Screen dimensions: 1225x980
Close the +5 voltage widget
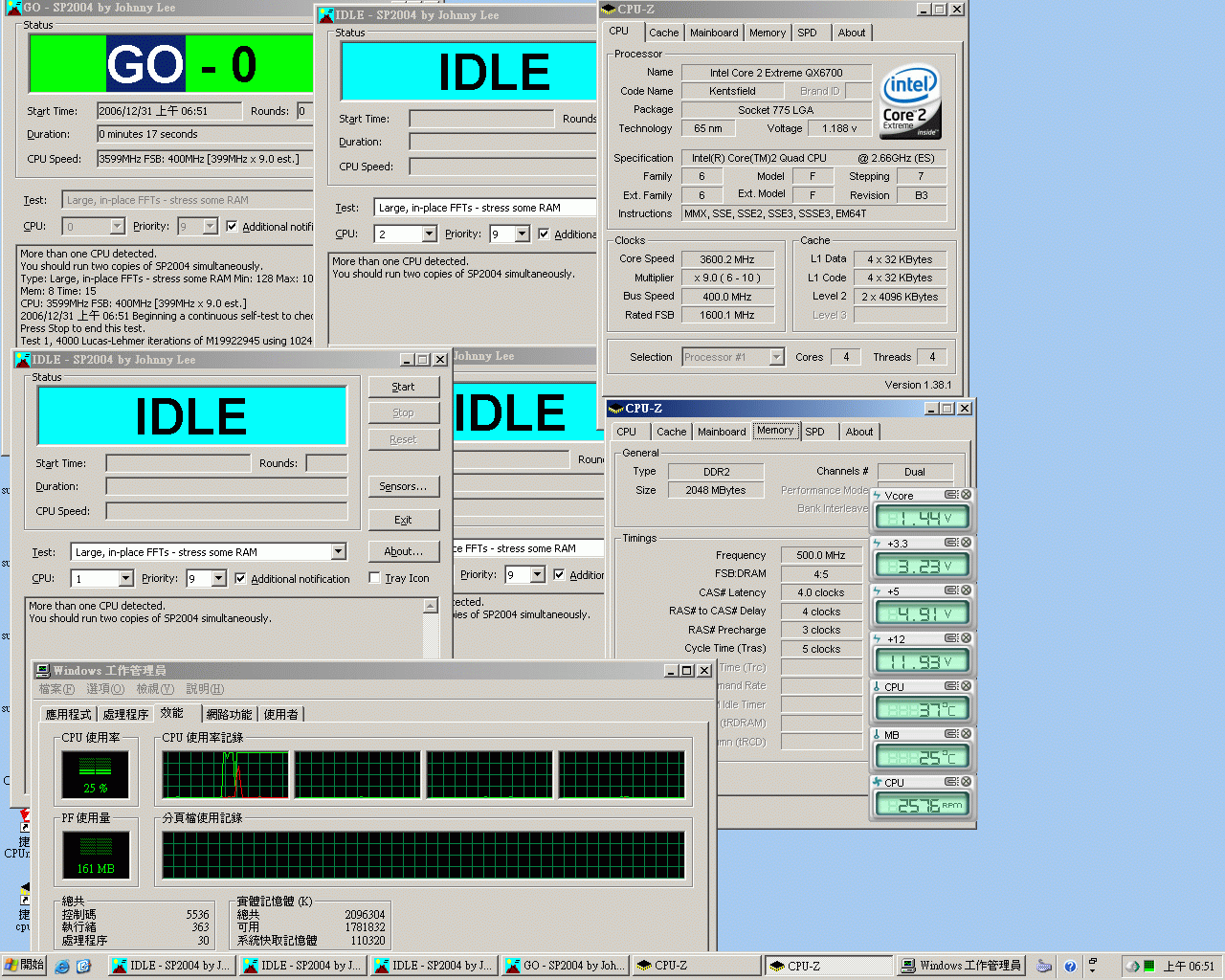(x=966, y=590)
